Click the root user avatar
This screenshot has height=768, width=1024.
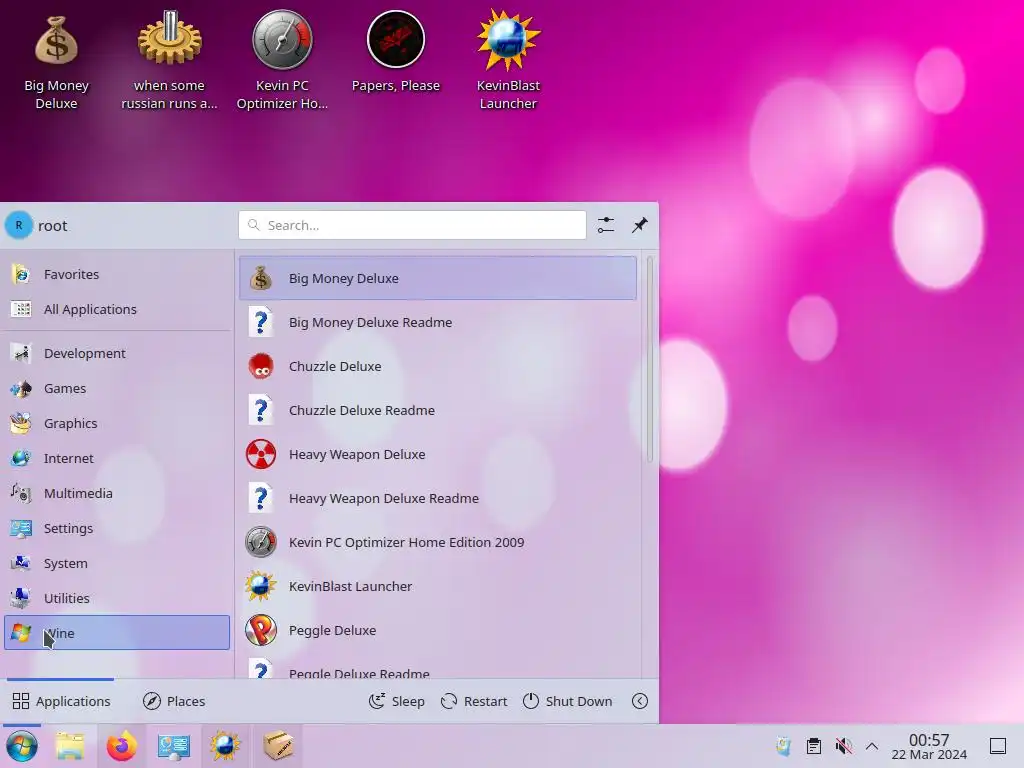(19, 225)
